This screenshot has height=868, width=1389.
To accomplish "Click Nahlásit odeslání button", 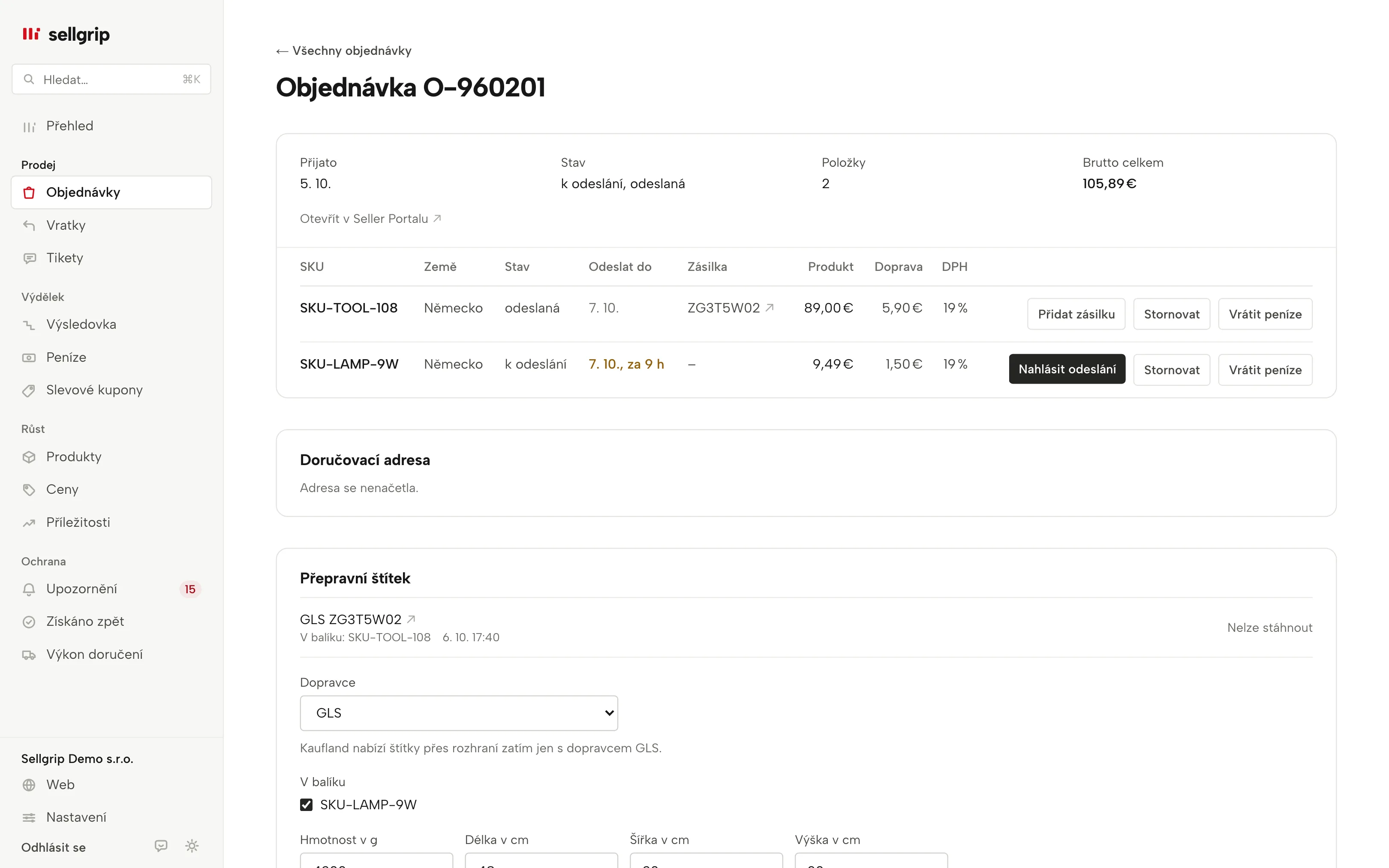I will click(x=1067, y=369).
